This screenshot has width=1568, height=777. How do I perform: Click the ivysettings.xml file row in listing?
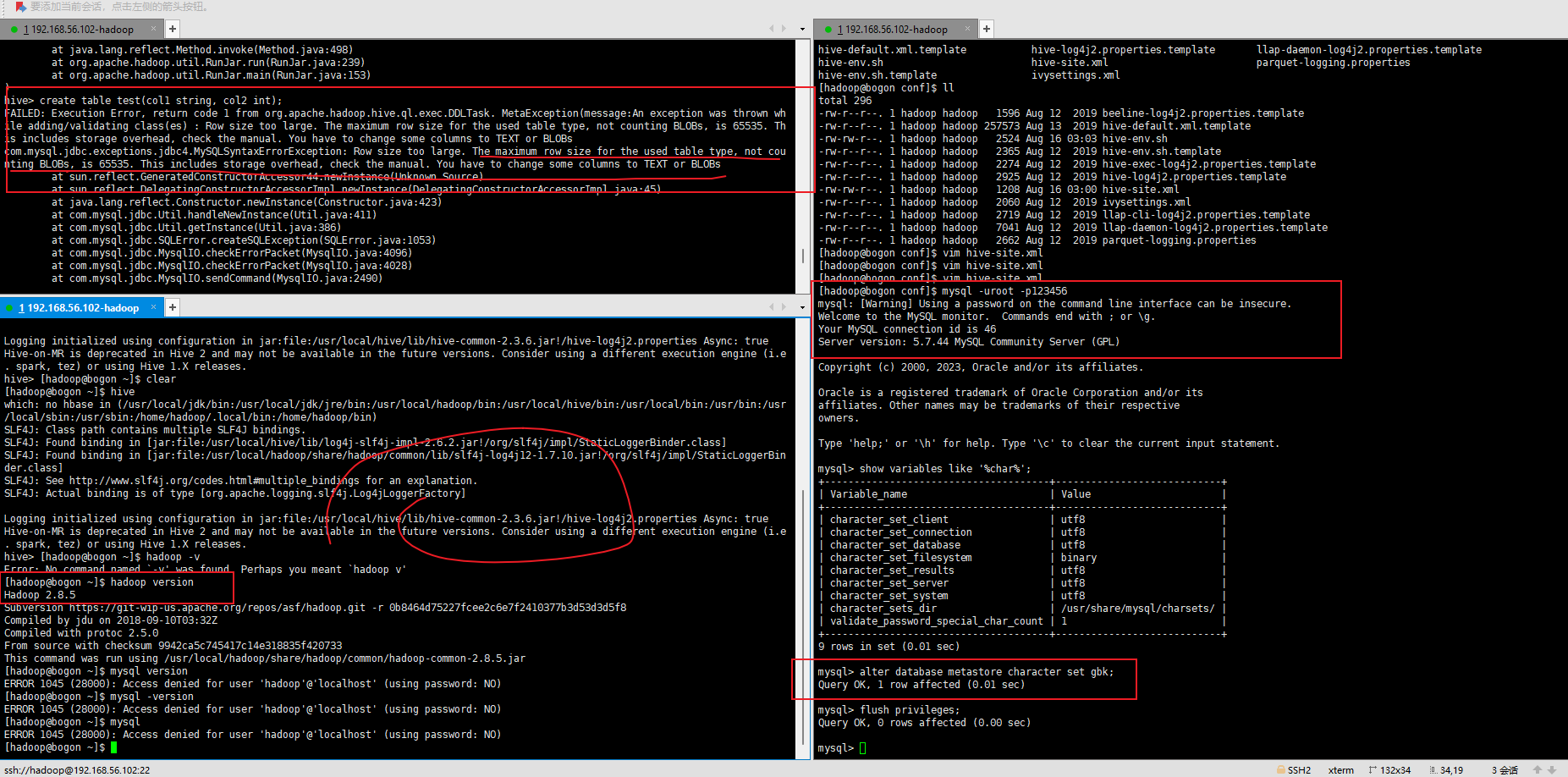pos(1004,202)
